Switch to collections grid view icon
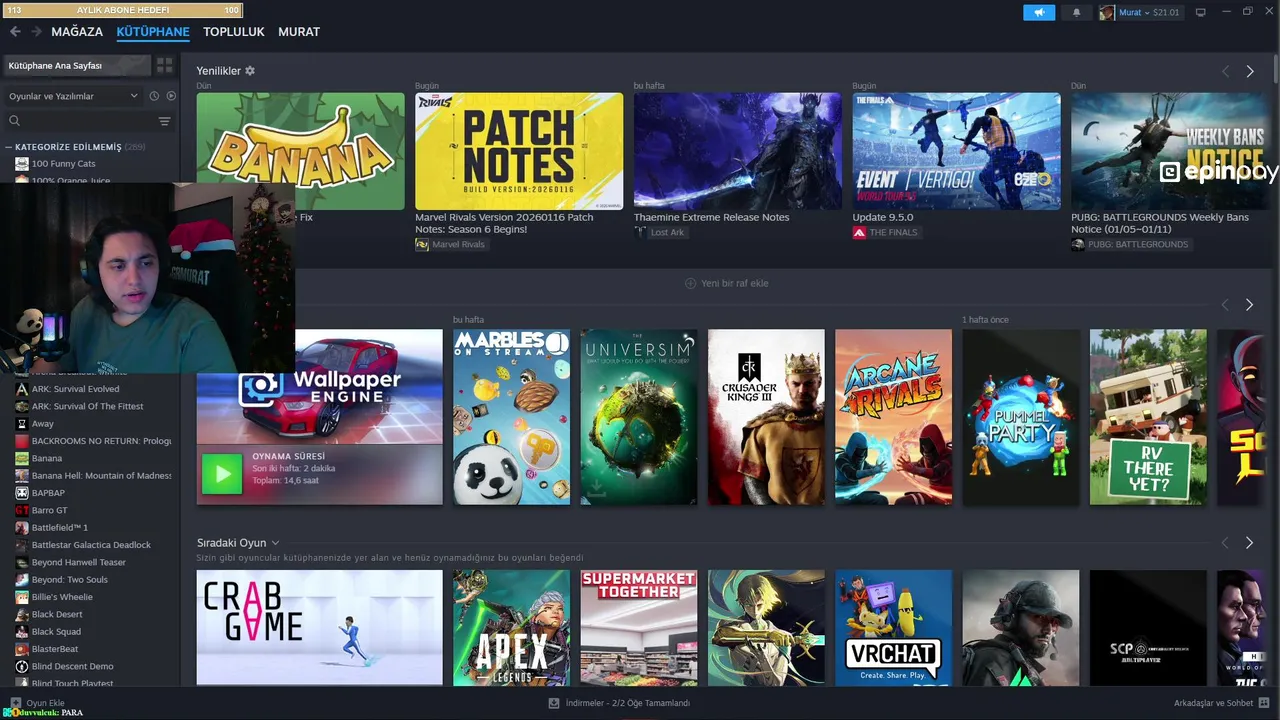This screenshot has height=720, width=1280. click(x=165, y=65)
